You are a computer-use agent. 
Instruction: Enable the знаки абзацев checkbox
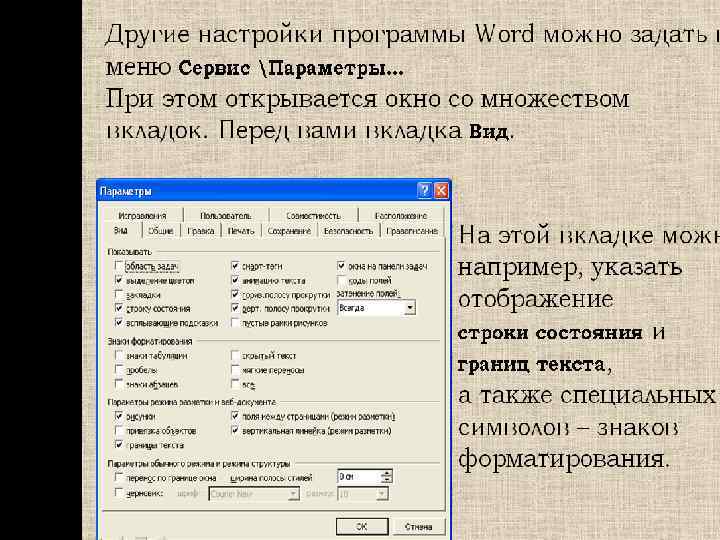(x=119, y=384)
